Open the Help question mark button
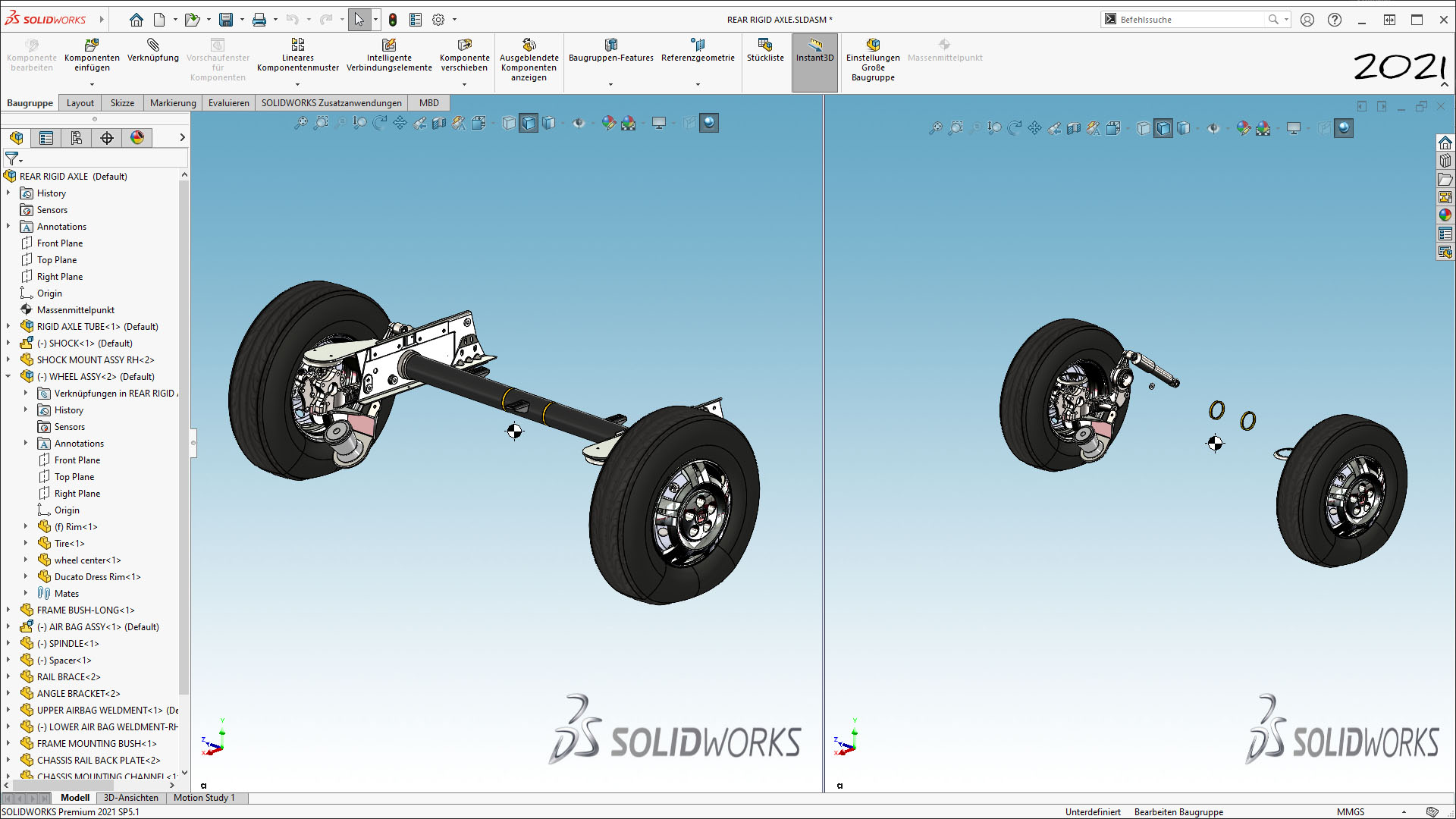The height and width of the screenshot is (819, 1456). click(x=1335, y=20)
